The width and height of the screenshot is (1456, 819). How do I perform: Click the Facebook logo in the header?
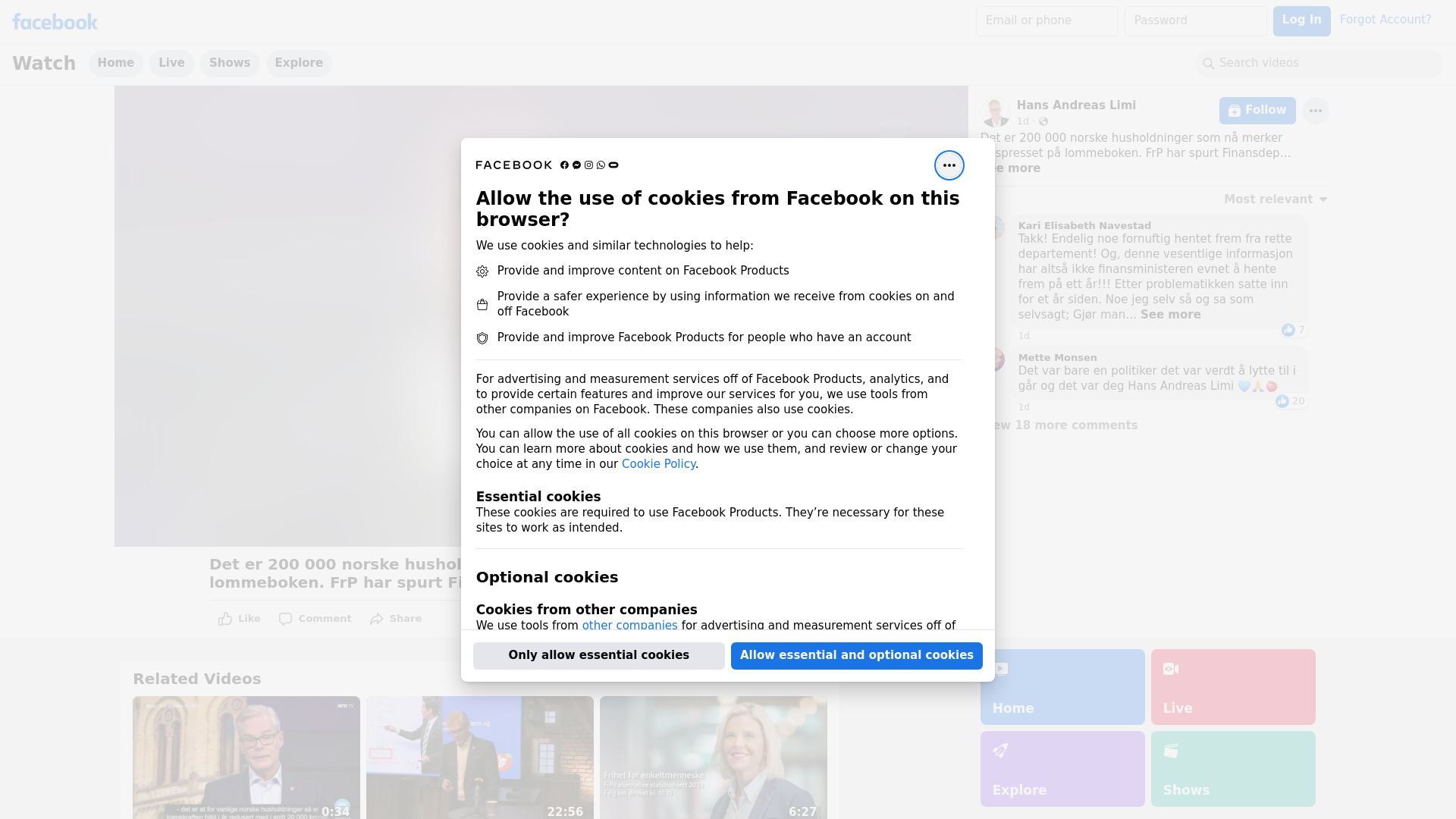click(55, 21)
